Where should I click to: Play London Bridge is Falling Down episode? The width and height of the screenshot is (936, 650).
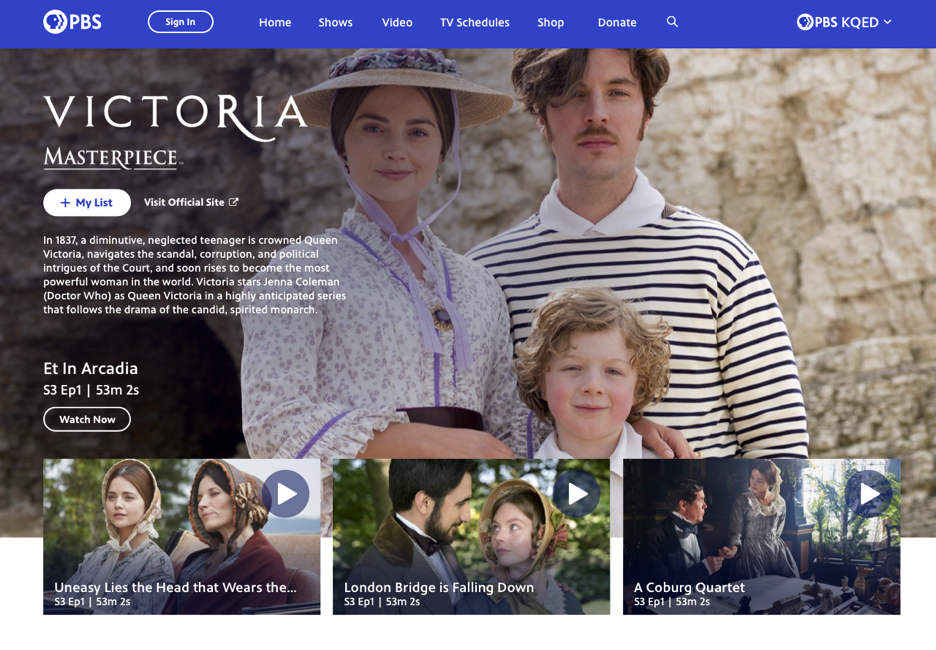(x=576, y=494)
